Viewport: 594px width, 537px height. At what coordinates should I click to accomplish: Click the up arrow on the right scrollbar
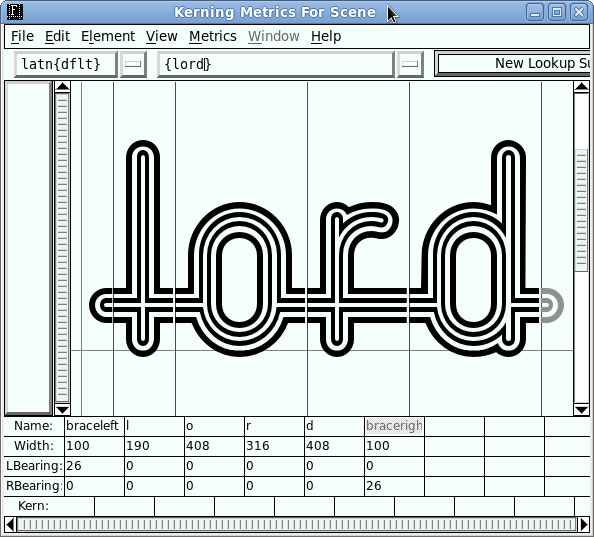pos(581,87)
